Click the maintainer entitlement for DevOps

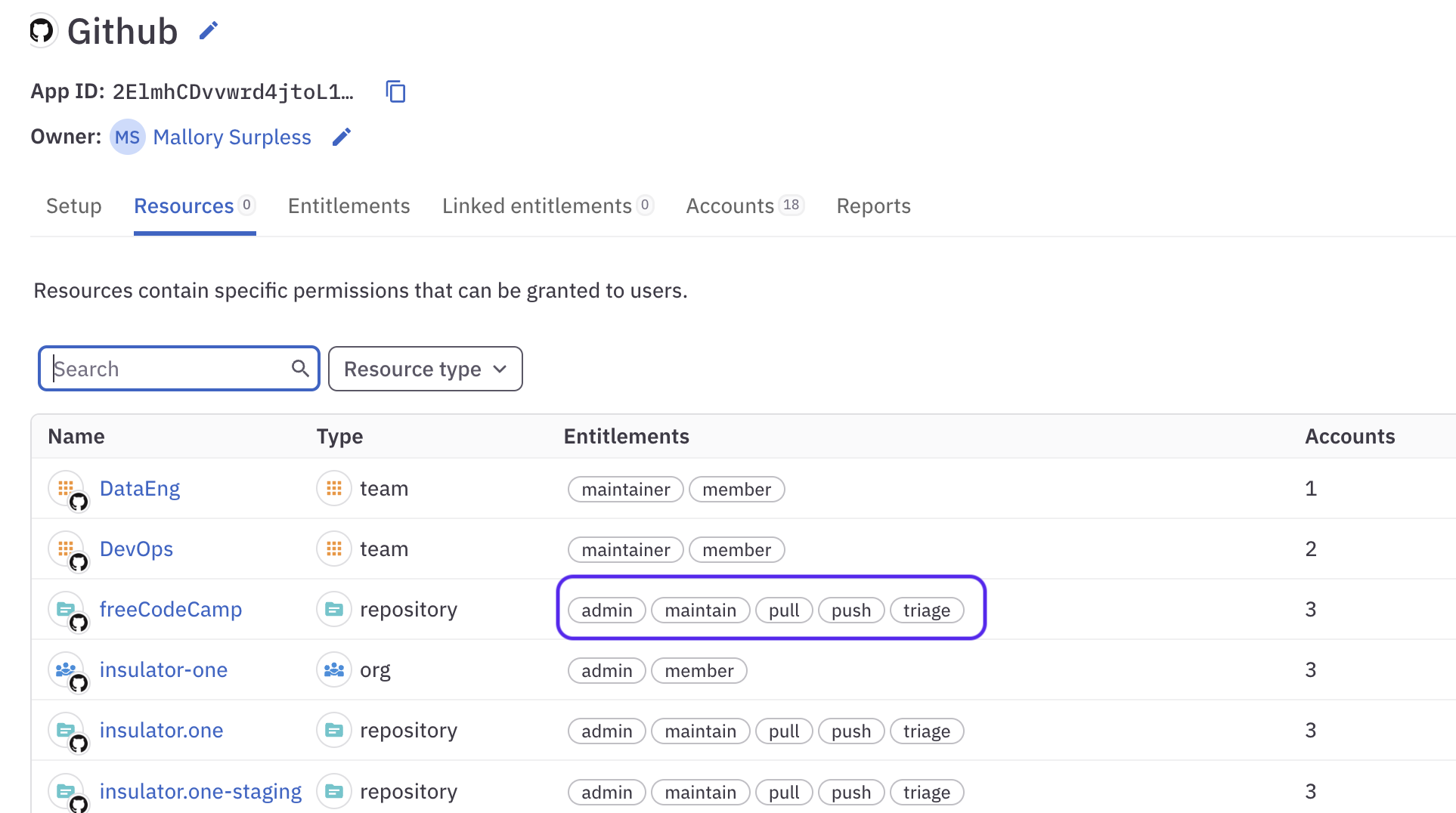pos(625,549)
